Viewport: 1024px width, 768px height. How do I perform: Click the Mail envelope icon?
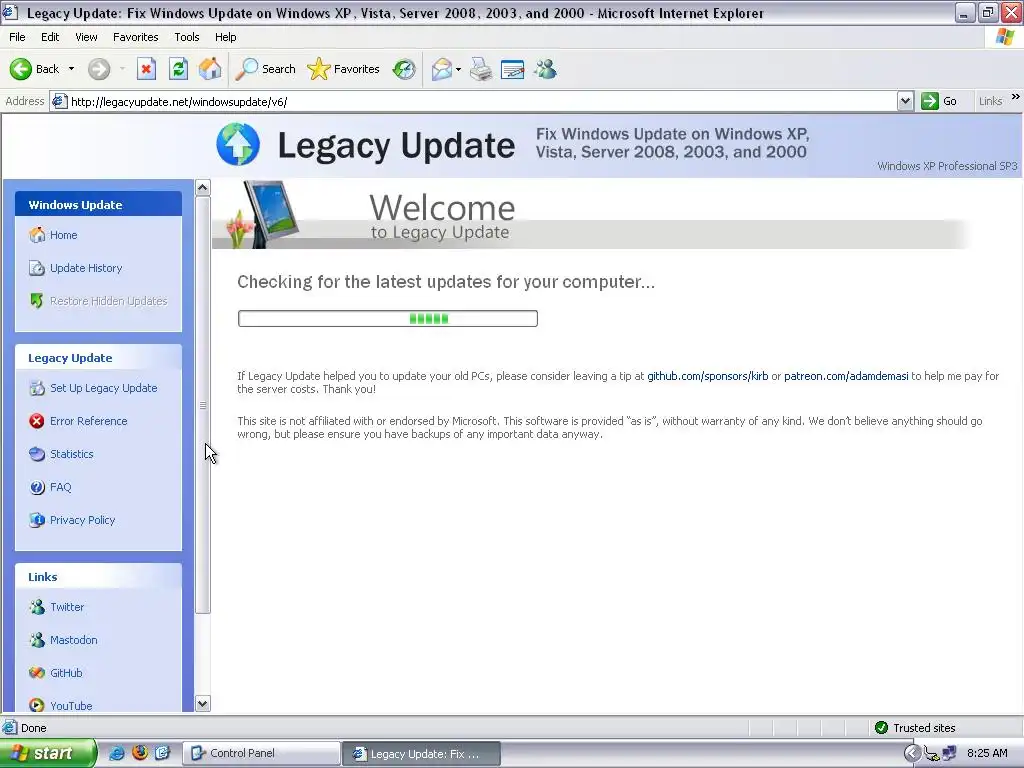(442, 69)
